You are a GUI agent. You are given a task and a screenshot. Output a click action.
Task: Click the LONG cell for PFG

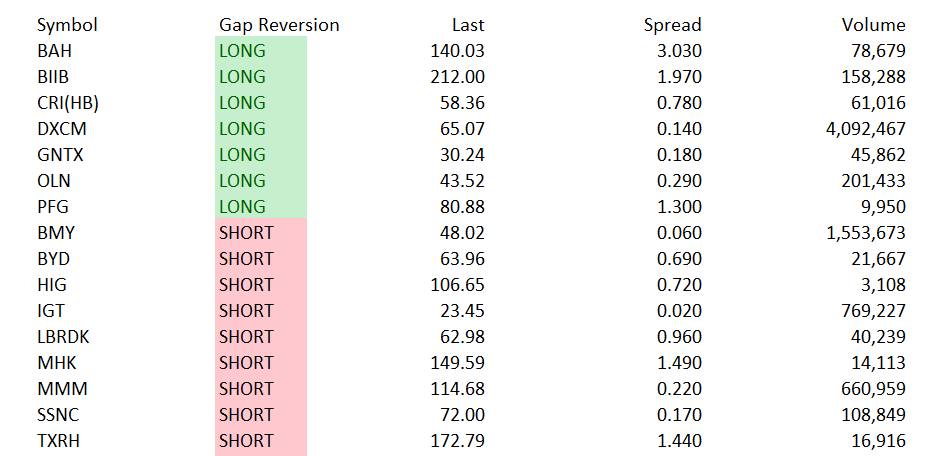point(260,207)
